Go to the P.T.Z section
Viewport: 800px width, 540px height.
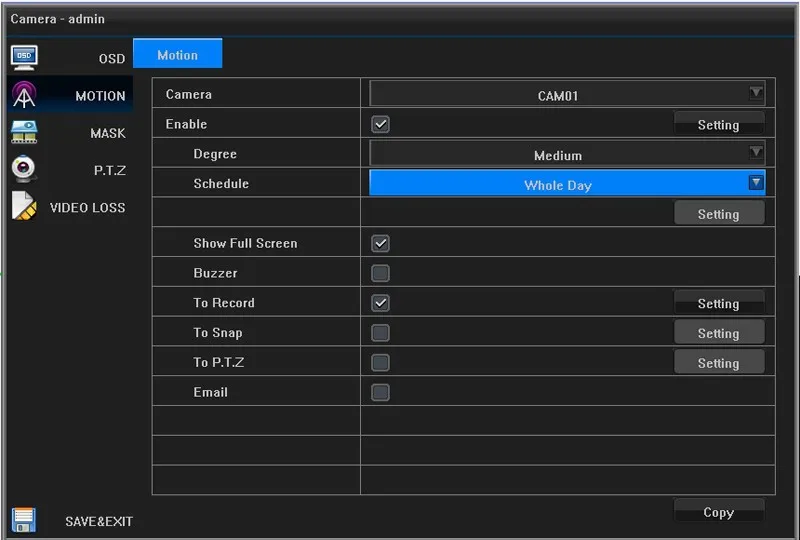coord(110,170)
